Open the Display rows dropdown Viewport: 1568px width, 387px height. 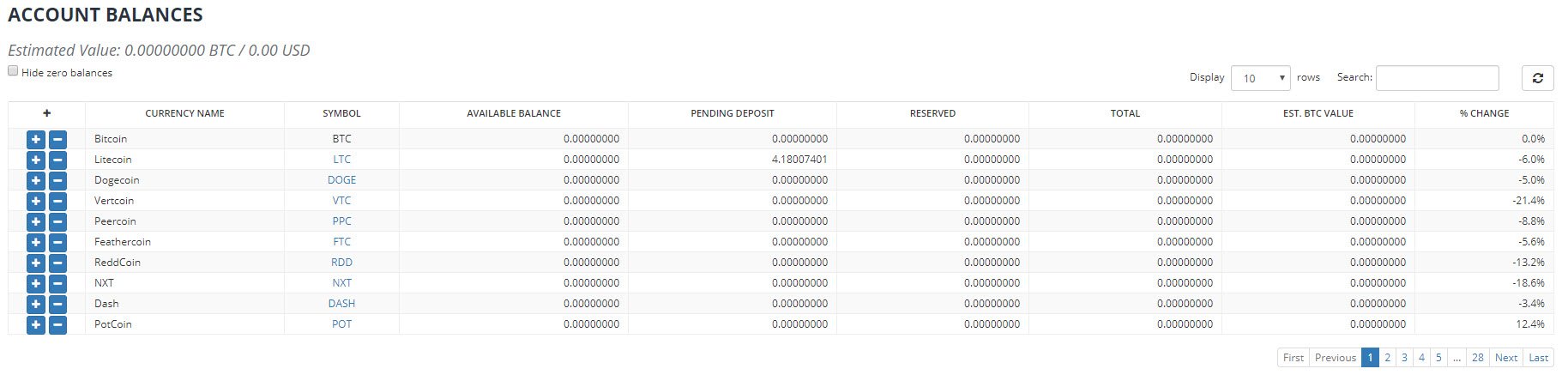click(x=1260, y=78)
